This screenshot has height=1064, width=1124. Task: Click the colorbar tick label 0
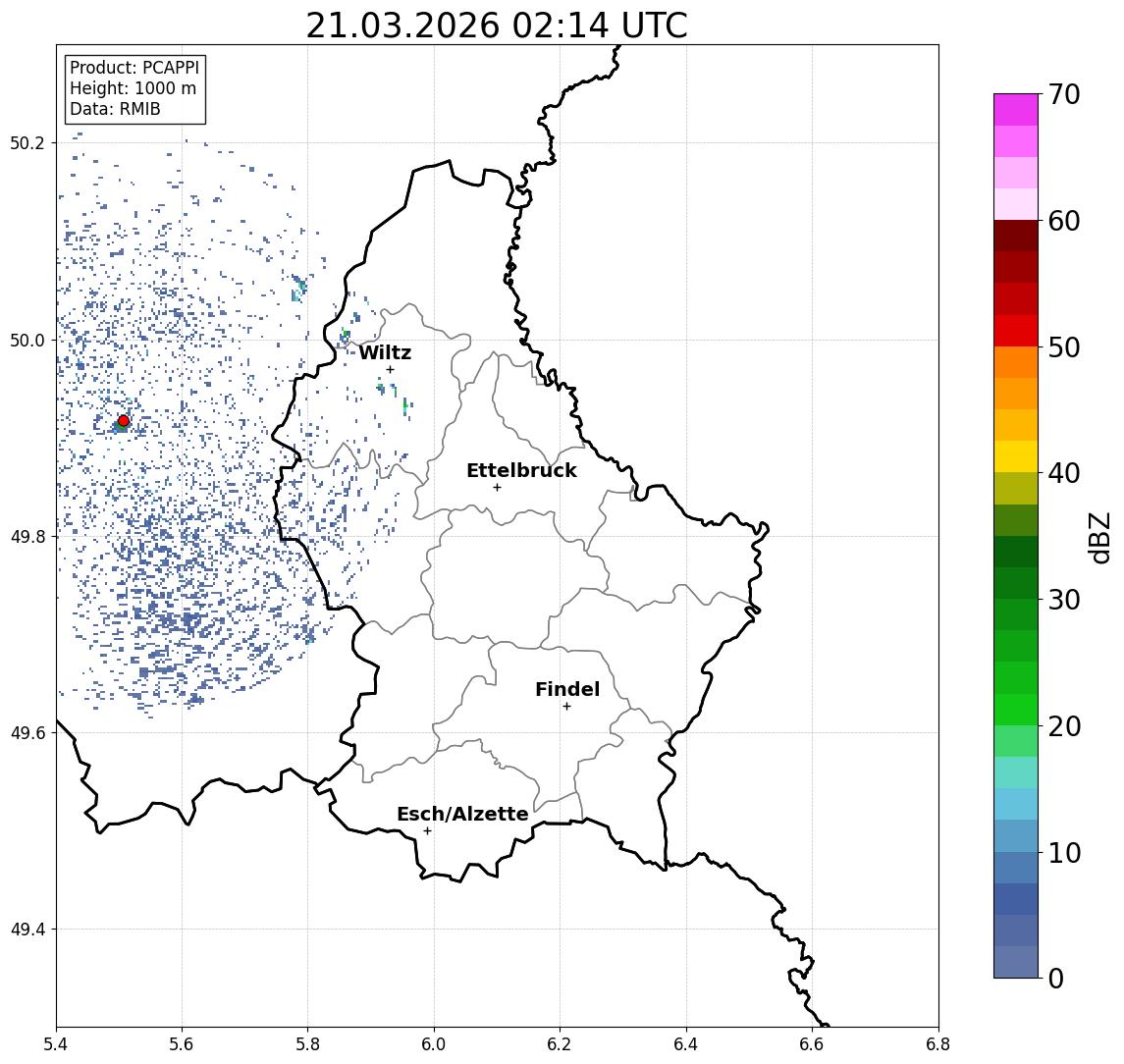coord(1055,978)
